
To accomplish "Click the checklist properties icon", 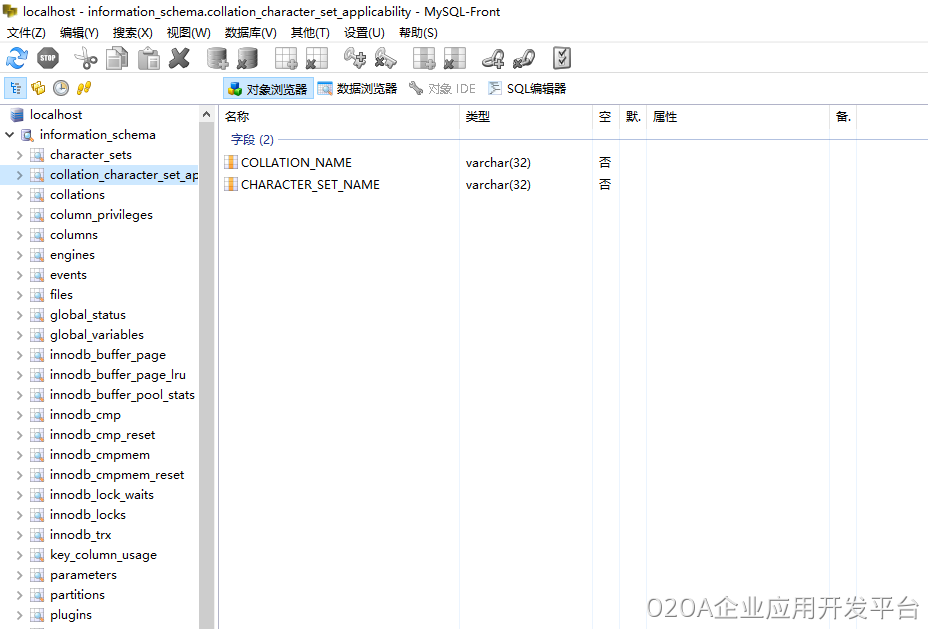I will (x=562, y=58).
